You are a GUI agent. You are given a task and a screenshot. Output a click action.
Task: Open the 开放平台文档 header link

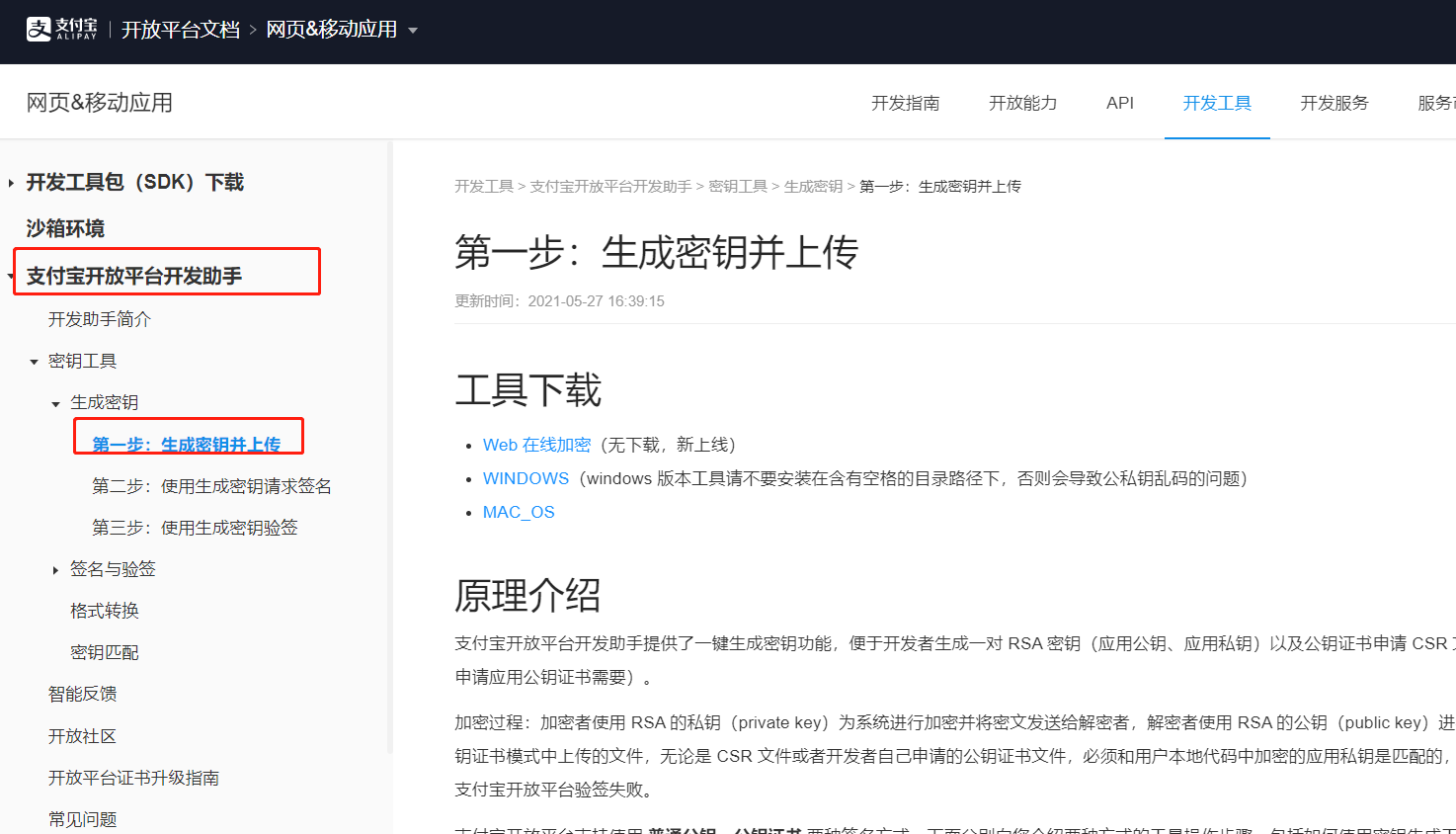tap(181, 30)
